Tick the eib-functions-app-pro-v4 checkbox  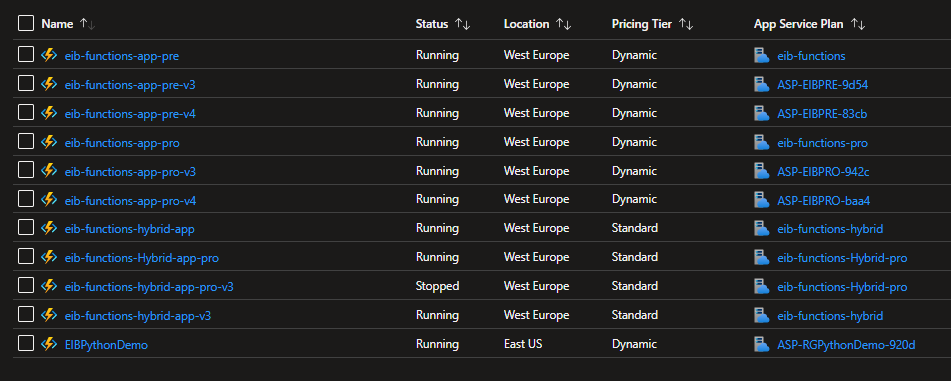pos(25,199)
